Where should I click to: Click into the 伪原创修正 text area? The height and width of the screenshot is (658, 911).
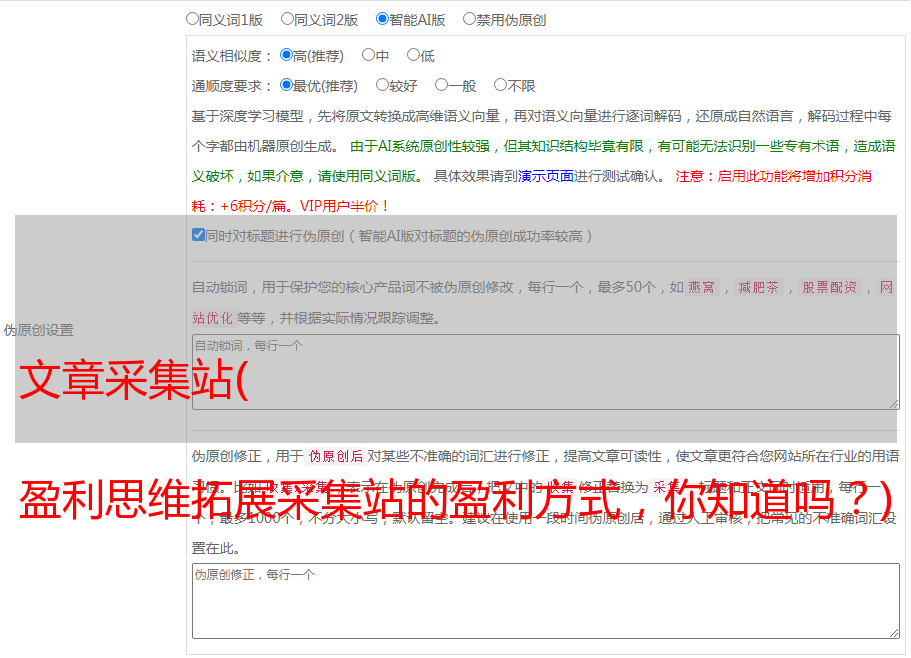click(x=545, y=600)
